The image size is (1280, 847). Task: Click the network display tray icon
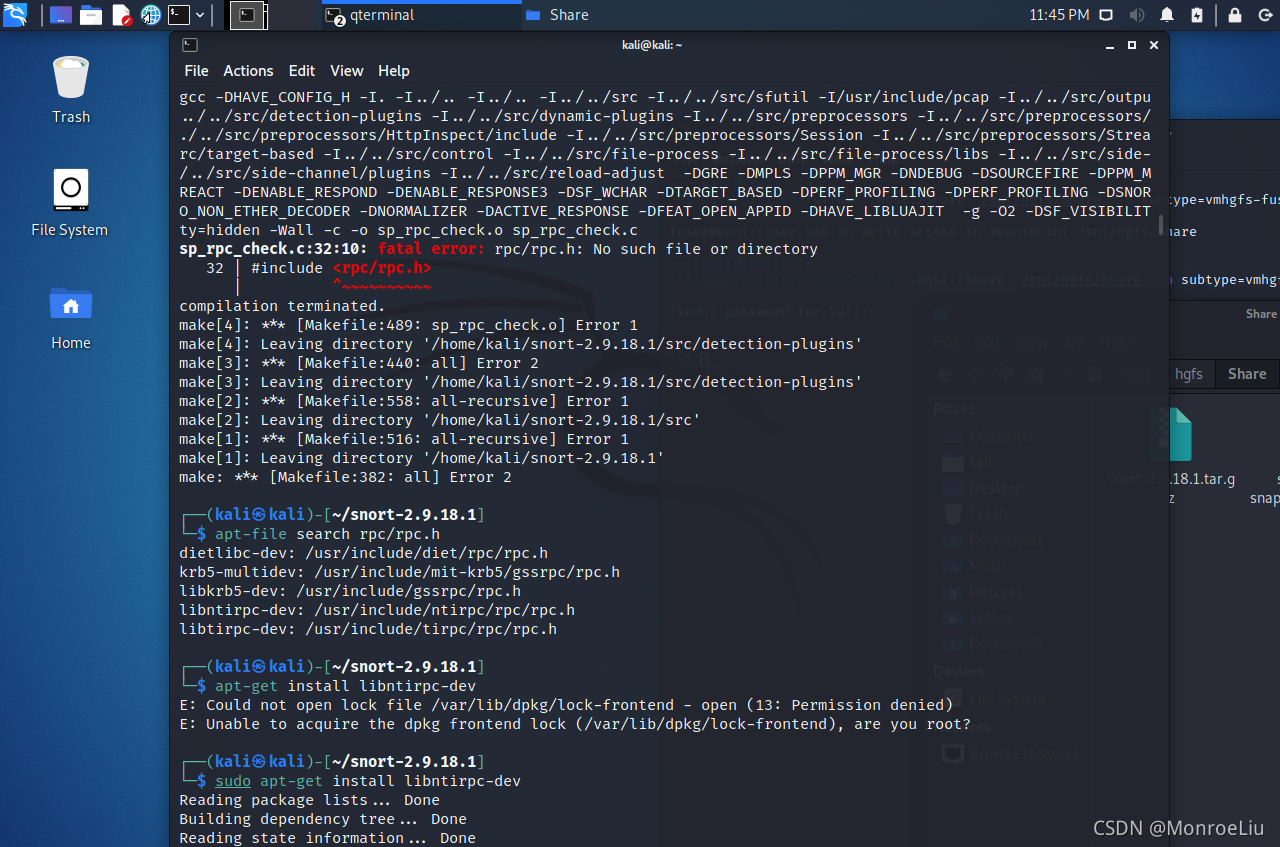click(1106, 15)
